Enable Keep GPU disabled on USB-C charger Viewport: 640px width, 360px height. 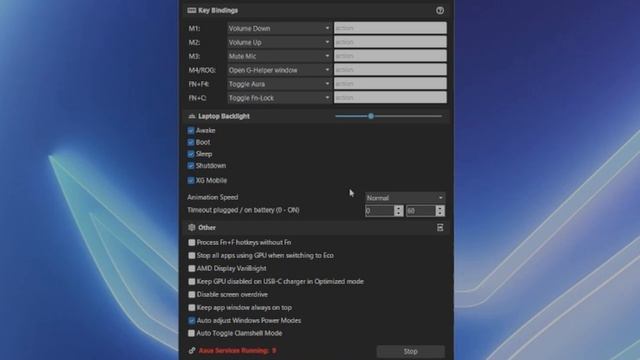click(191, 282)
